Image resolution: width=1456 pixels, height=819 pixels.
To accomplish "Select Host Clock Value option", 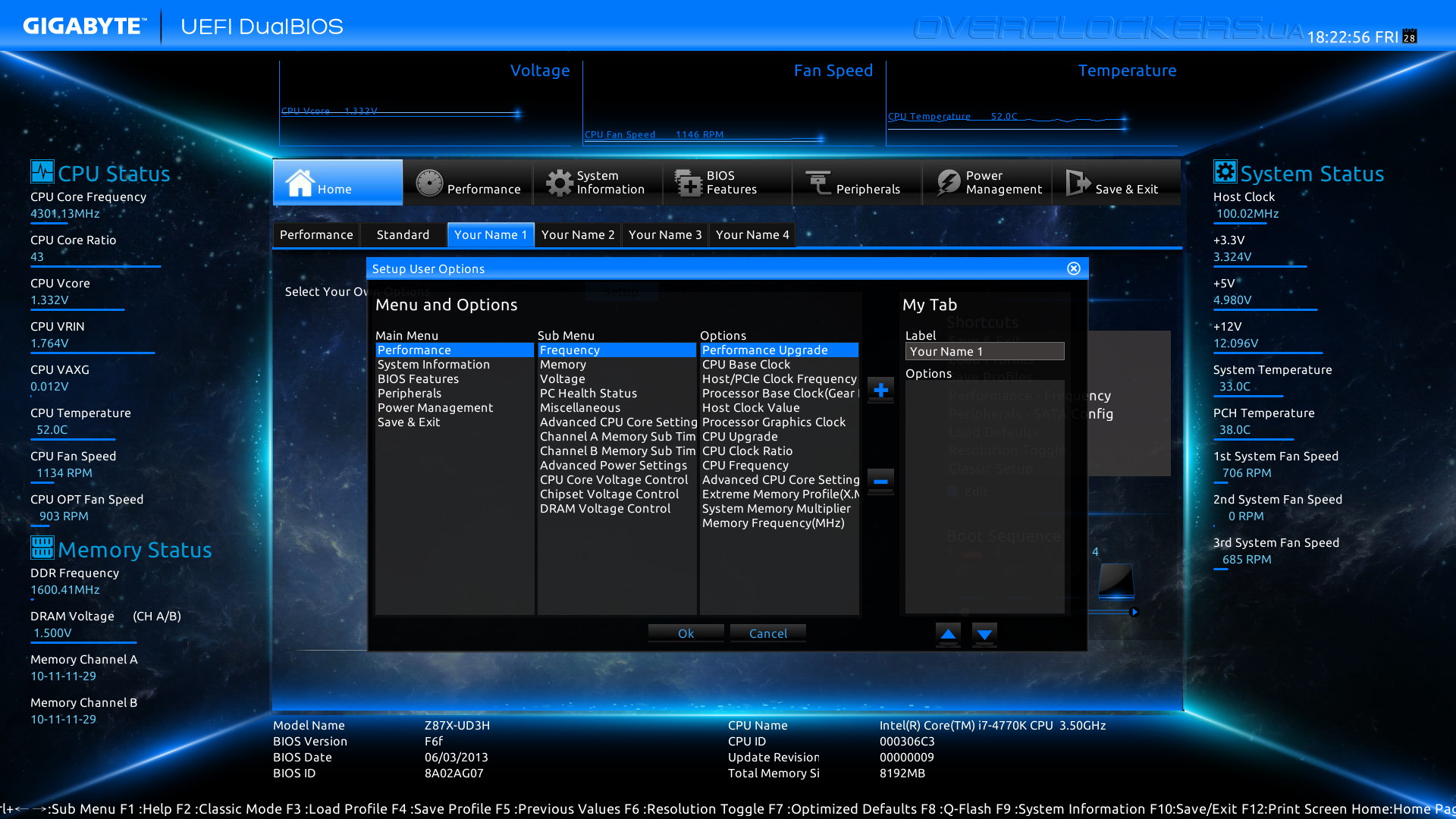I will point(780,407).
